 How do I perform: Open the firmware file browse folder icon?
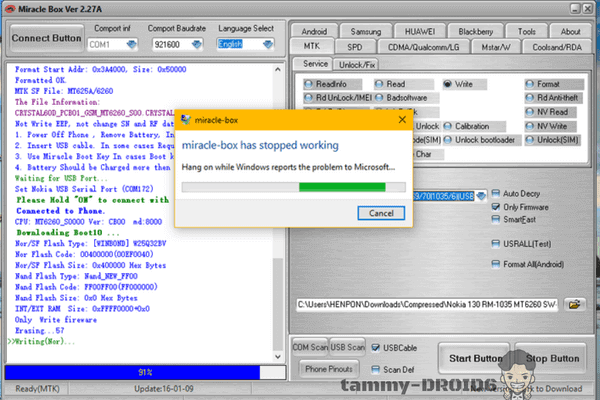574,305
